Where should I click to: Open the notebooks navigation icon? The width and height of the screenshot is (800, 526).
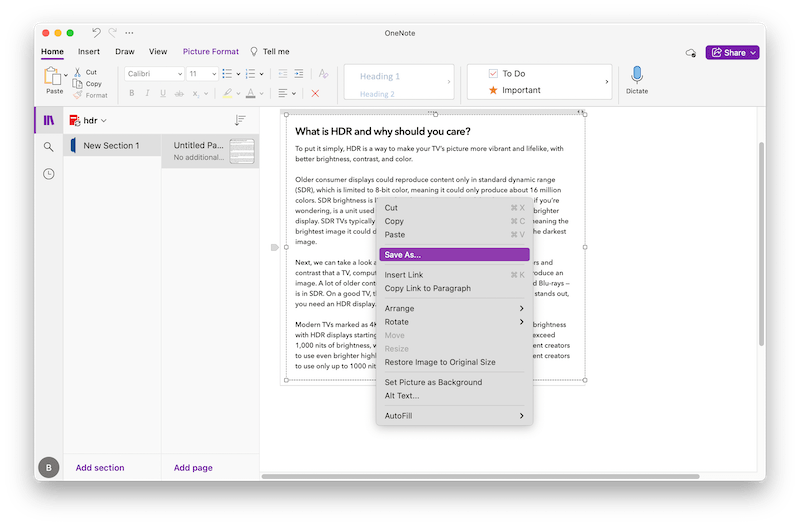48,120
